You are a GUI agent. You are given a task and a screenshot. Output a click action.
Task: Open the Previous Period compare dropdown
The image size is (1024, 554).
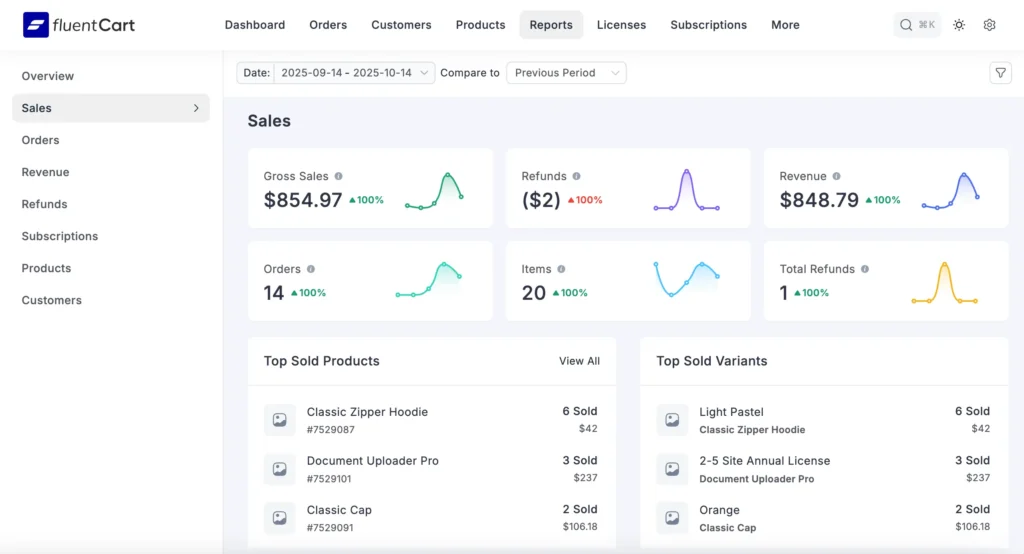[x=566, y=73]
